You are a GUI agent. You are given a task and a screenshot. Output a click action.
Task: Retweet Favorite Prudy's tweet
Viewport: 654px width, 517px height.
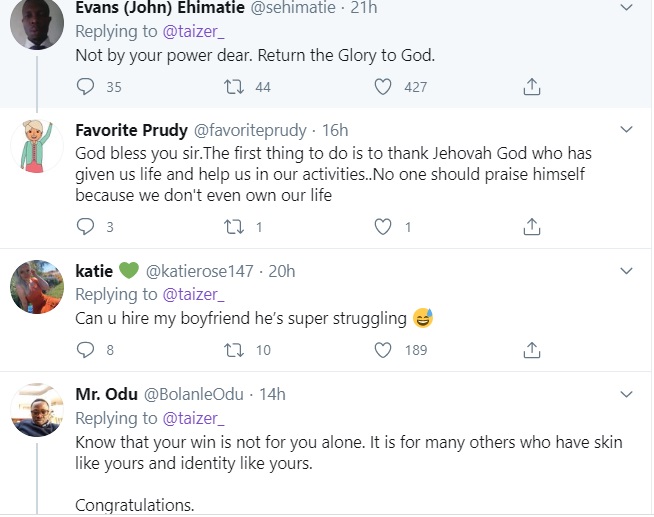pyautogui.click(x=234, y=227)
